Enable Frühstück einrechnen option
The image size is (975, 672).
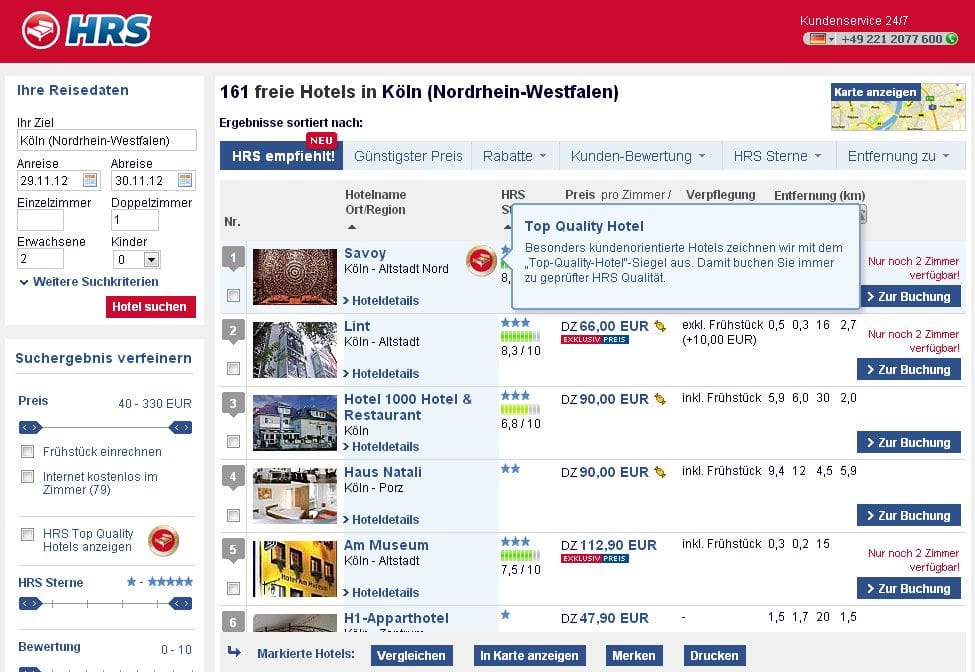(x=27, y=451)
